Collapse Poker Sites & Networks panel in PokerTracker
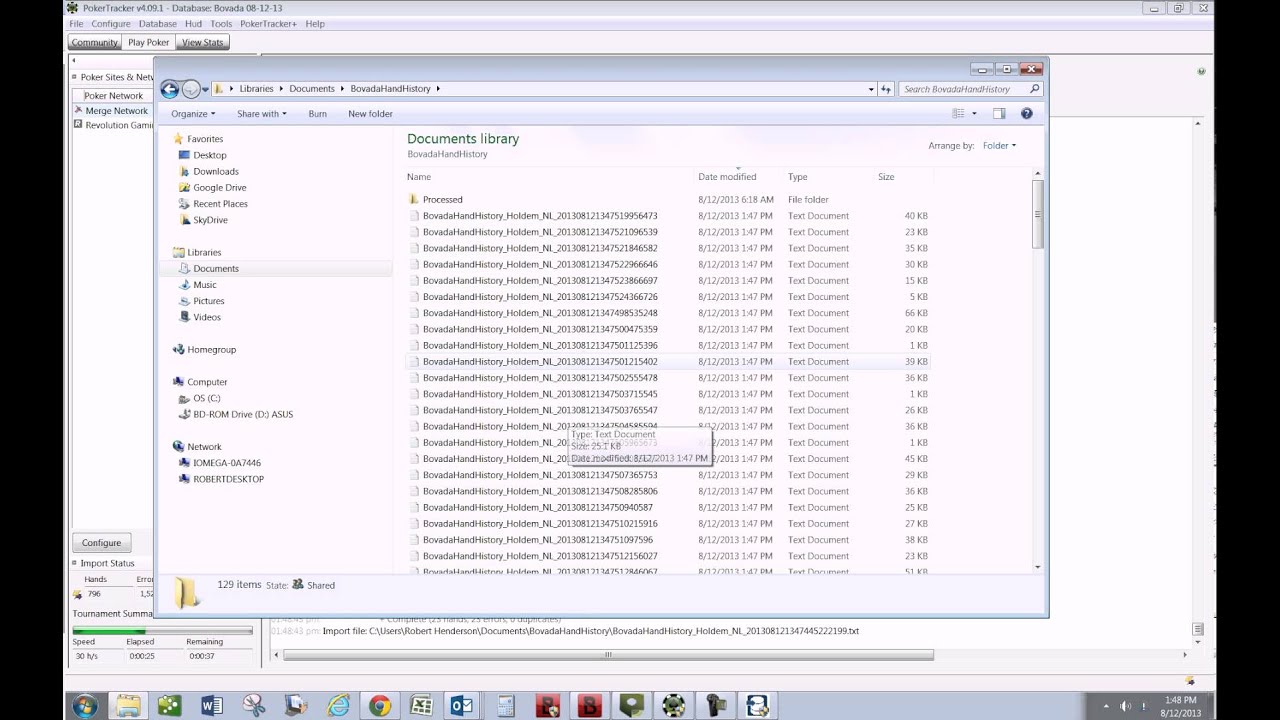 (x=73, y=77)
